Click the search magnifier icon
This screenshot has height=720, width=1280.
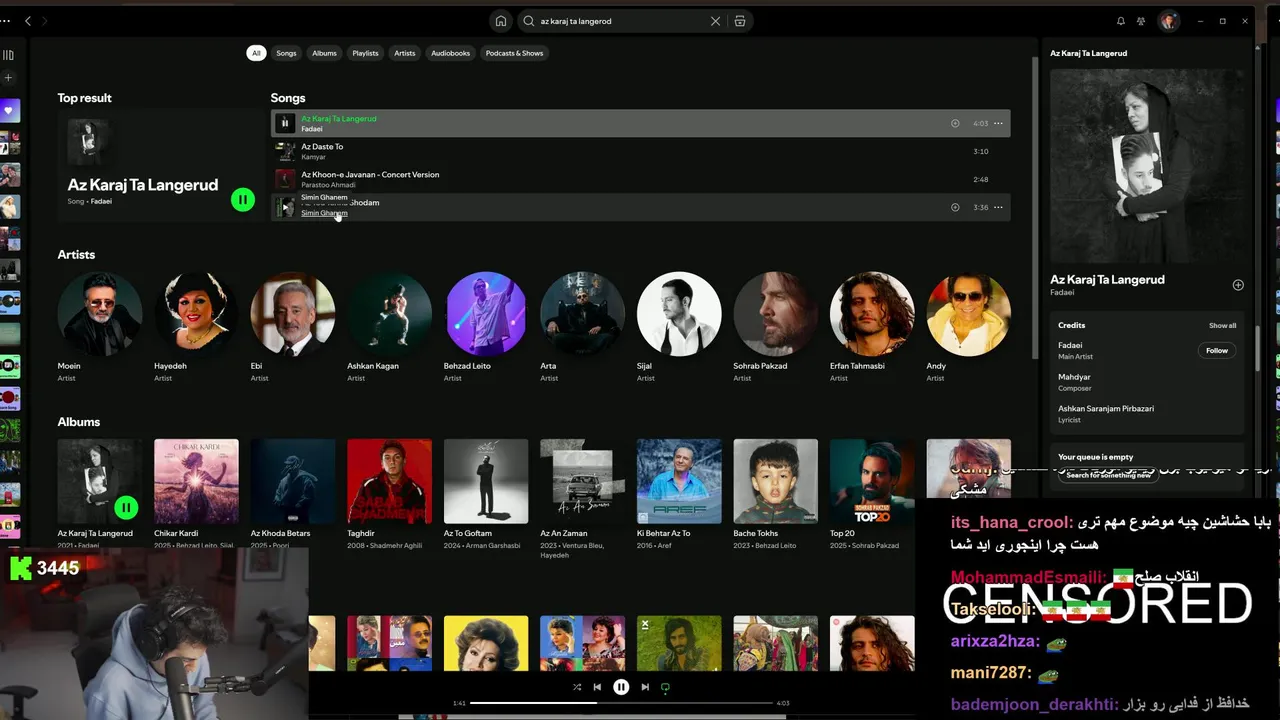[x=529, y=21]
